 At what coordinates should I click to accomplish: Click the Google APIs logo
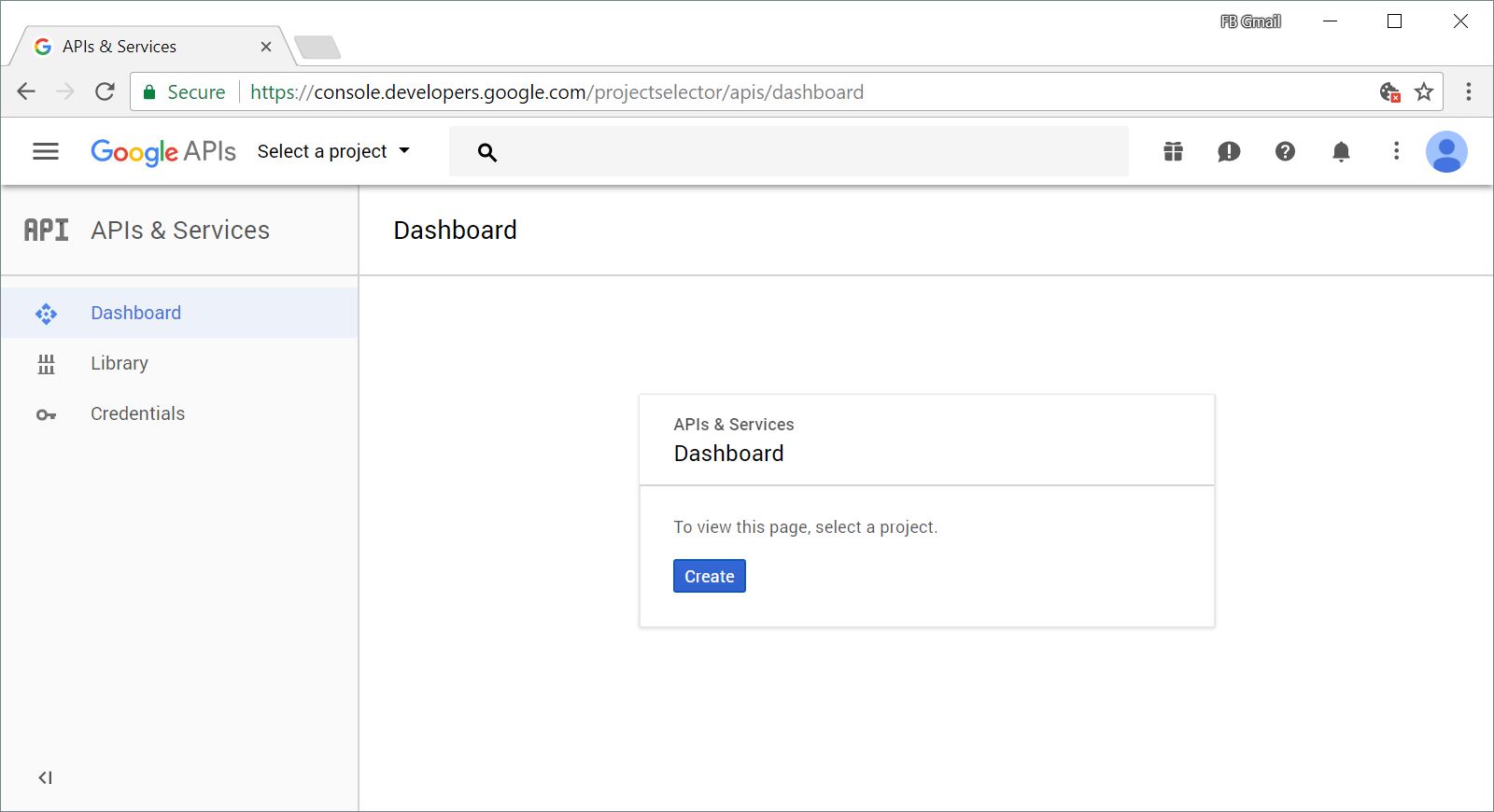[x=163, y=151]
